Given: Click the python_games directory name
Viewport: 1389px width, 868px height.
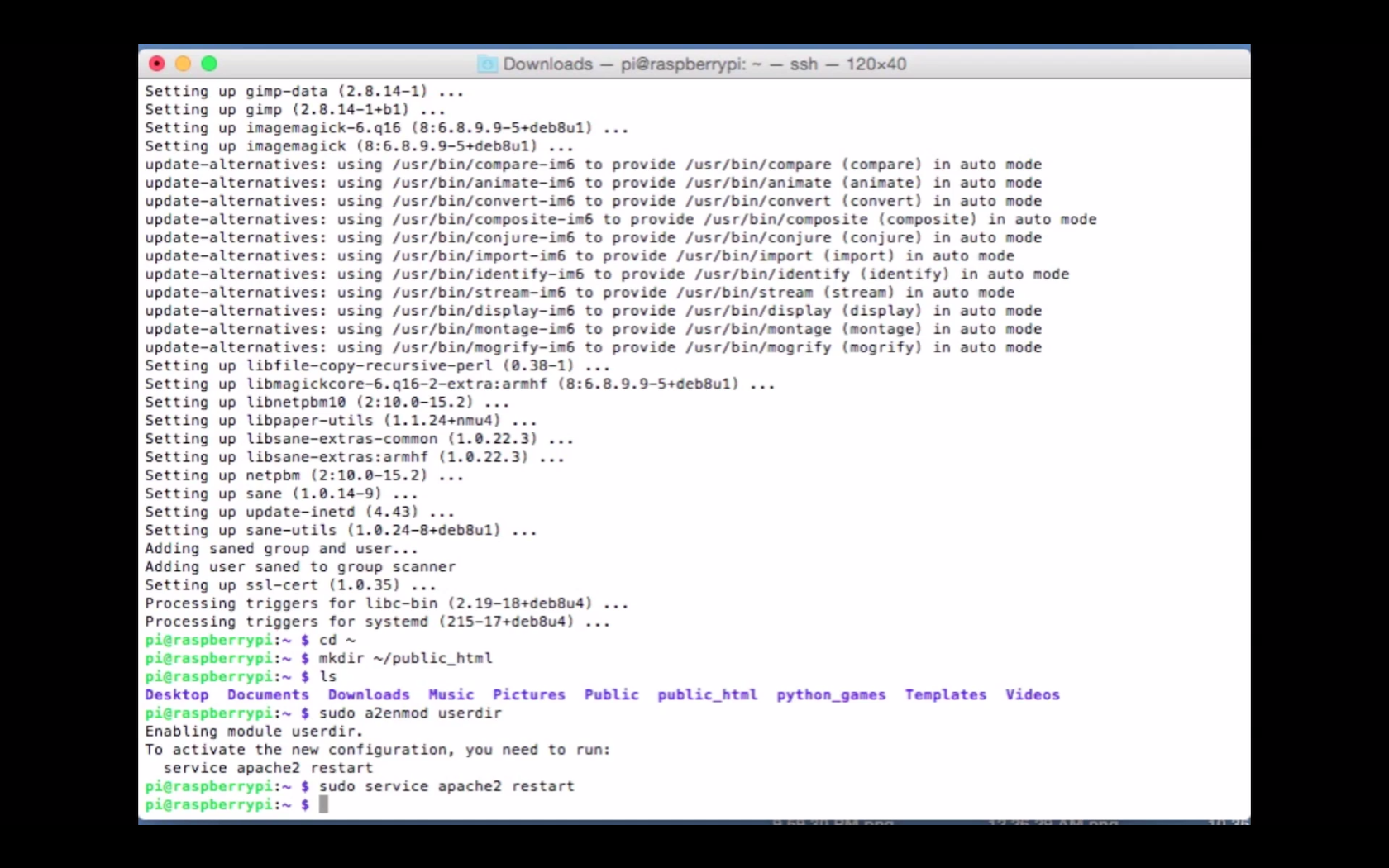Looking at the screenshot, I should pyautogui.click(x=831, y=694).
